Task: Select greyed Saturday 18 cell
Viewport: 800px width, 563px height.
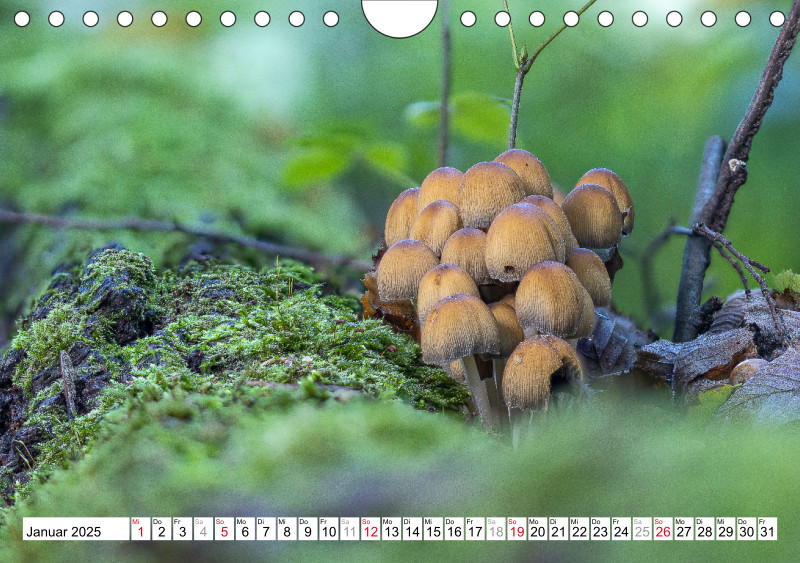Action: tap(496, 529)
